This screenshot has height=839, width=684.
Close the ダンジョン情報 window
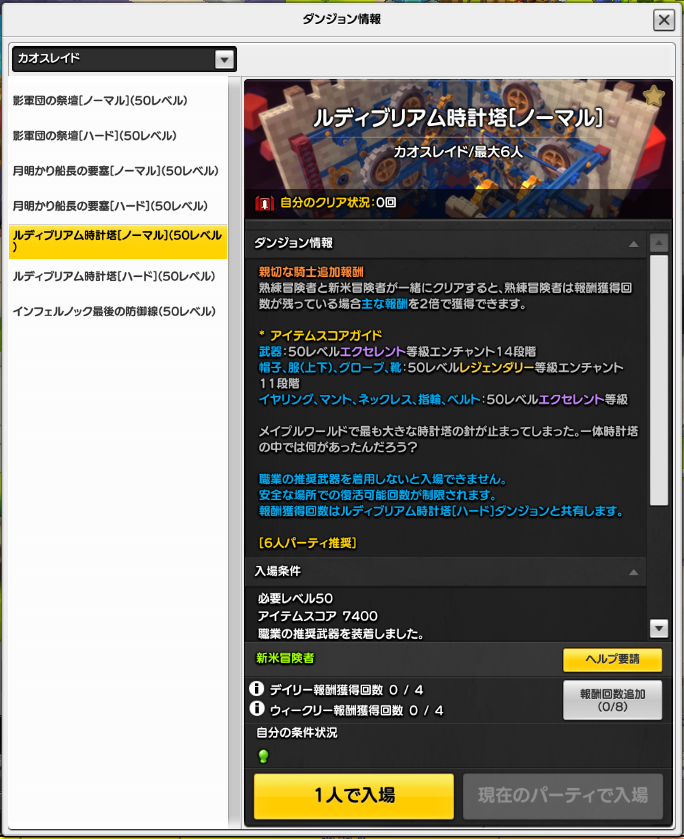click(x=664, y=20)
